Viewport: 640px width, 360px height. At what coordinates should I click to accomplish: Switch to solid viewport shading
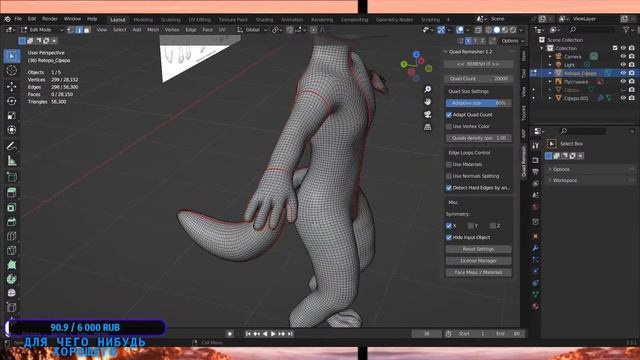click(x=497, y=30)
